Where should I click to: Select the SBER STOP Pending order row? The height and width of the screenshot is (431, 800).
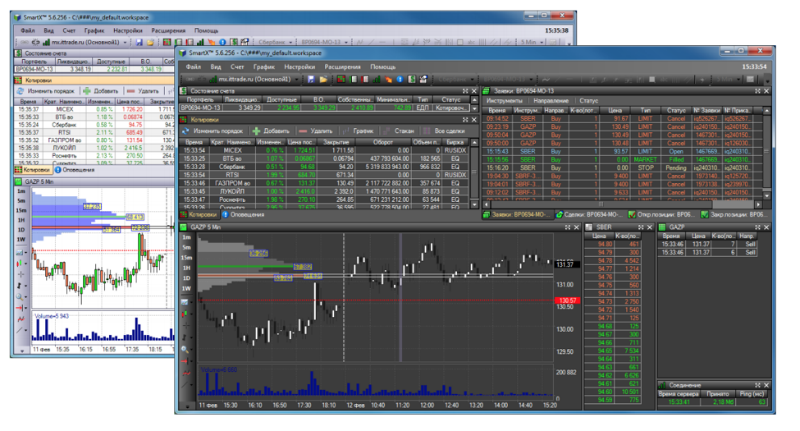pos(622,168)
